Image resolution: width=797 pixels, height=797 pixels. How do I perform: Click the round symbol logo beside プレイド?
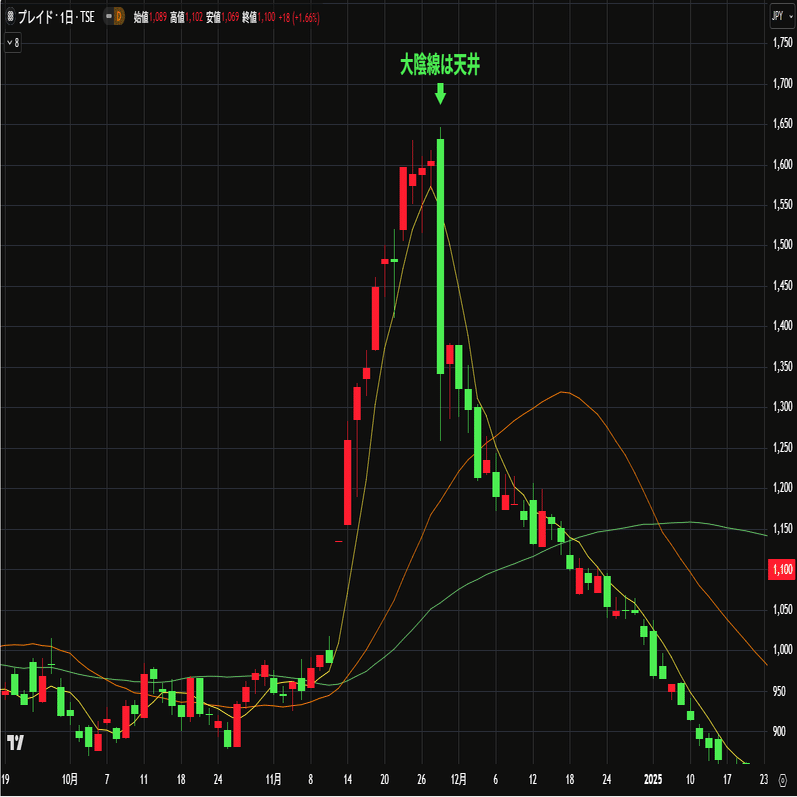10,17
